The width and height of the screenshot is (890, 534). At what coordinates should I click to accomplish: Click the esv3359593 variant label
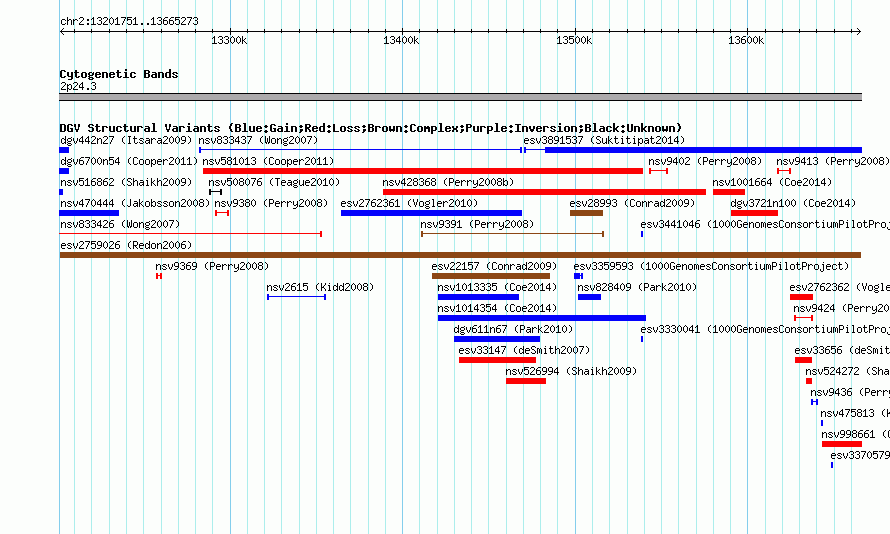[x=711, y=266]
